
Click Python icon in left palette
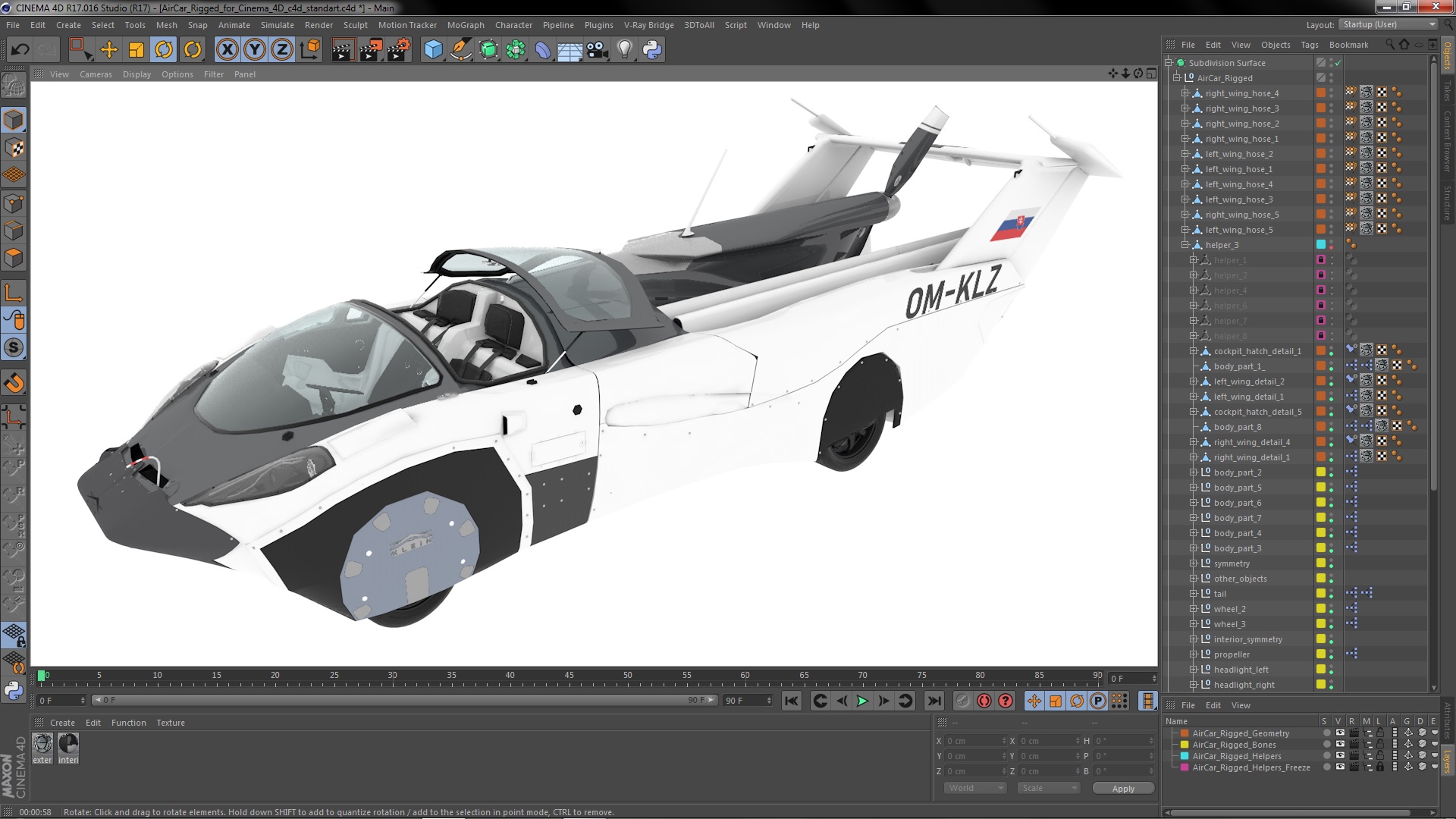tap(14, 690)
